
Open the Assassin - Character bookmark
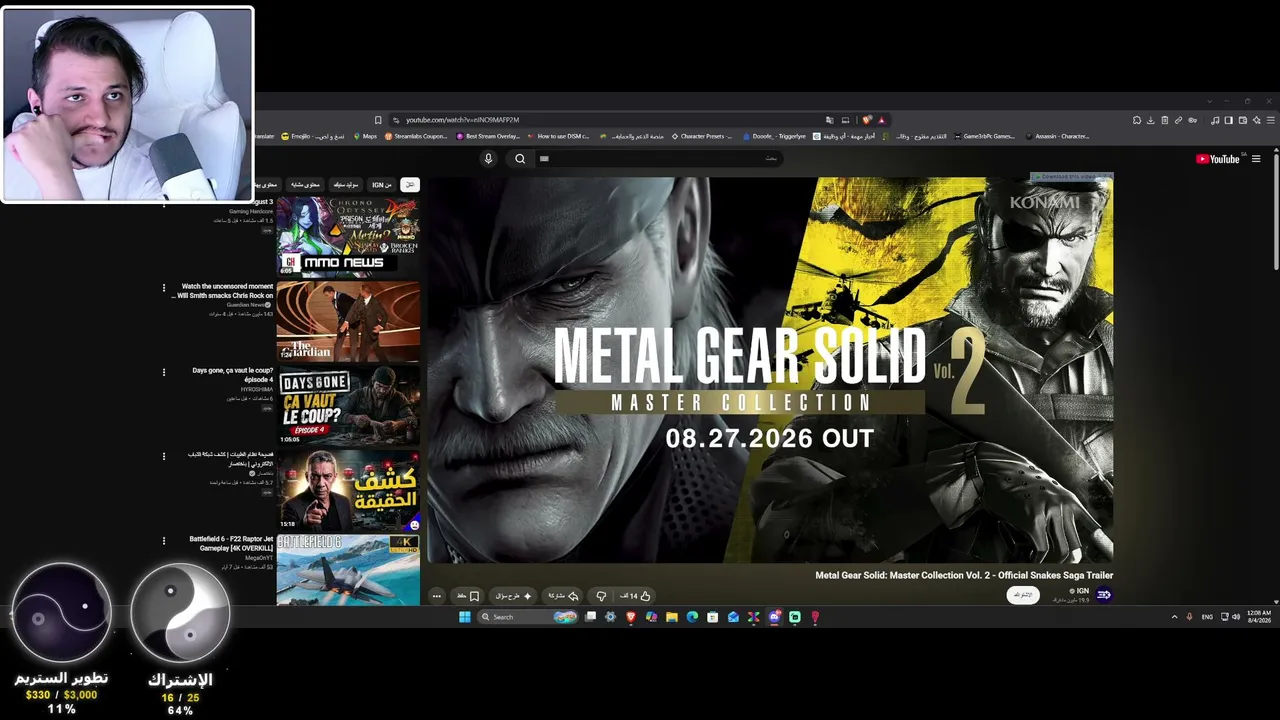pos(1057,136)
